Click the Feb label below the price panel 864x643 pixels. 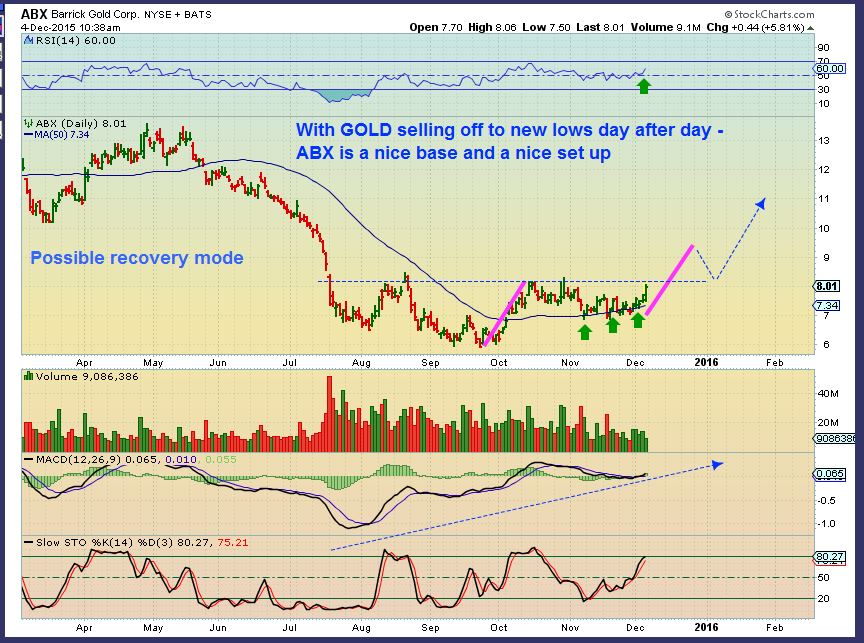pos(774,362)
